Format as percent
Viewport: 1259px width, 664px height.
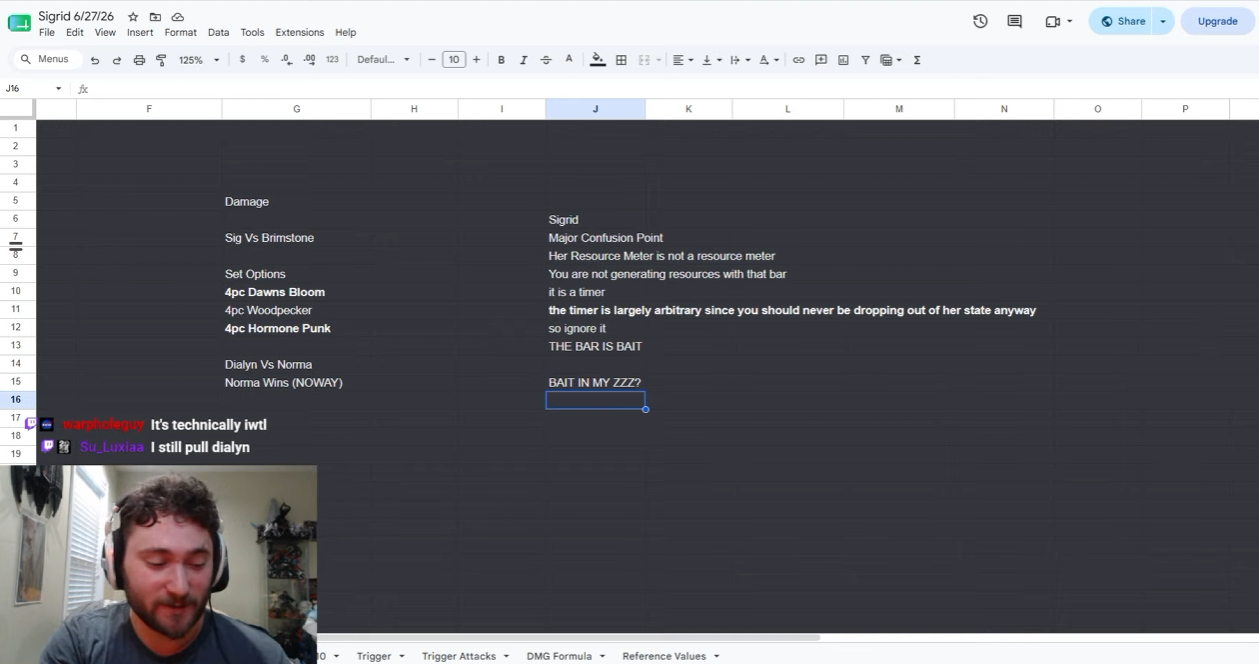[264, 60]
